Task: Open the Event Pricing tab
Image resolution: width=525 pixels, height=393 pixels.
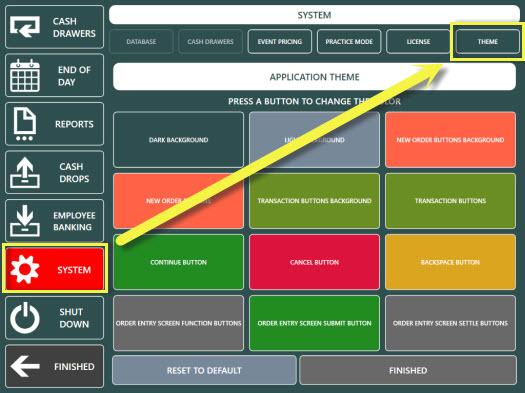Action: click(280, 42)
